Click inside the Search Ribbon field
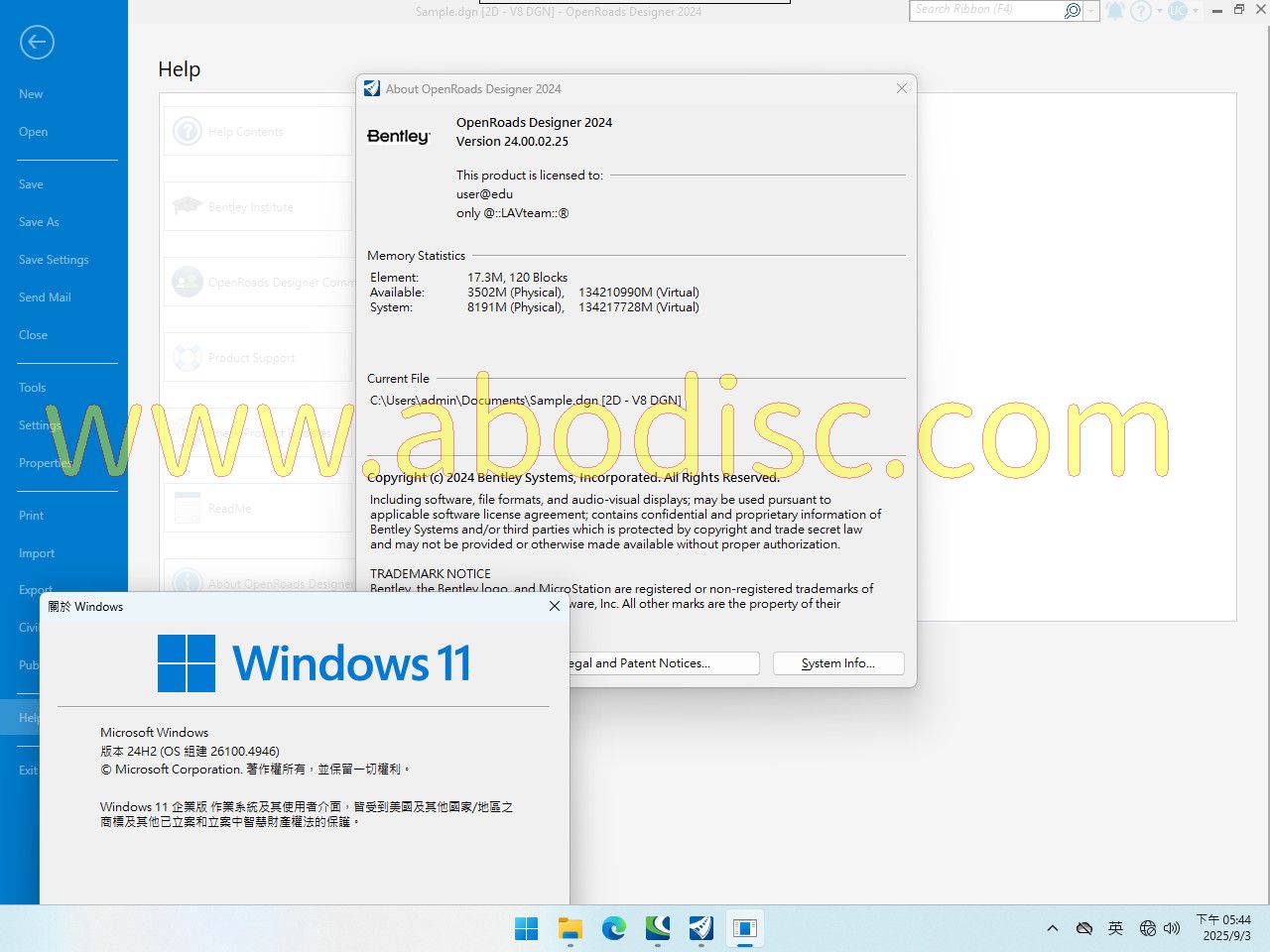This screenshot has height=952, width=1270. pyautogui.click(x=986, y=10)
